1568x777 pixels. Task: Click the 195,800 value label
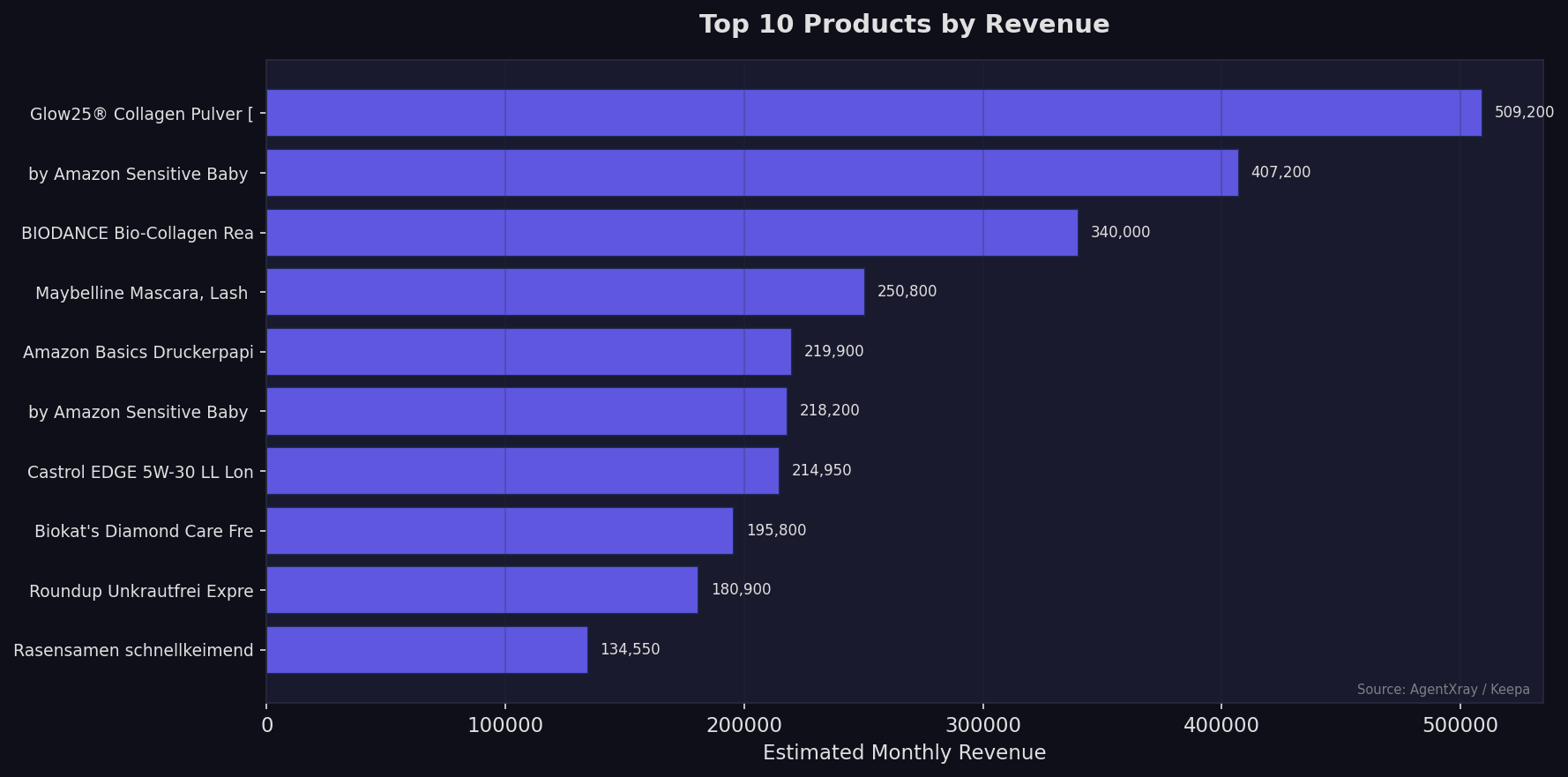click(x=776, y=531)
